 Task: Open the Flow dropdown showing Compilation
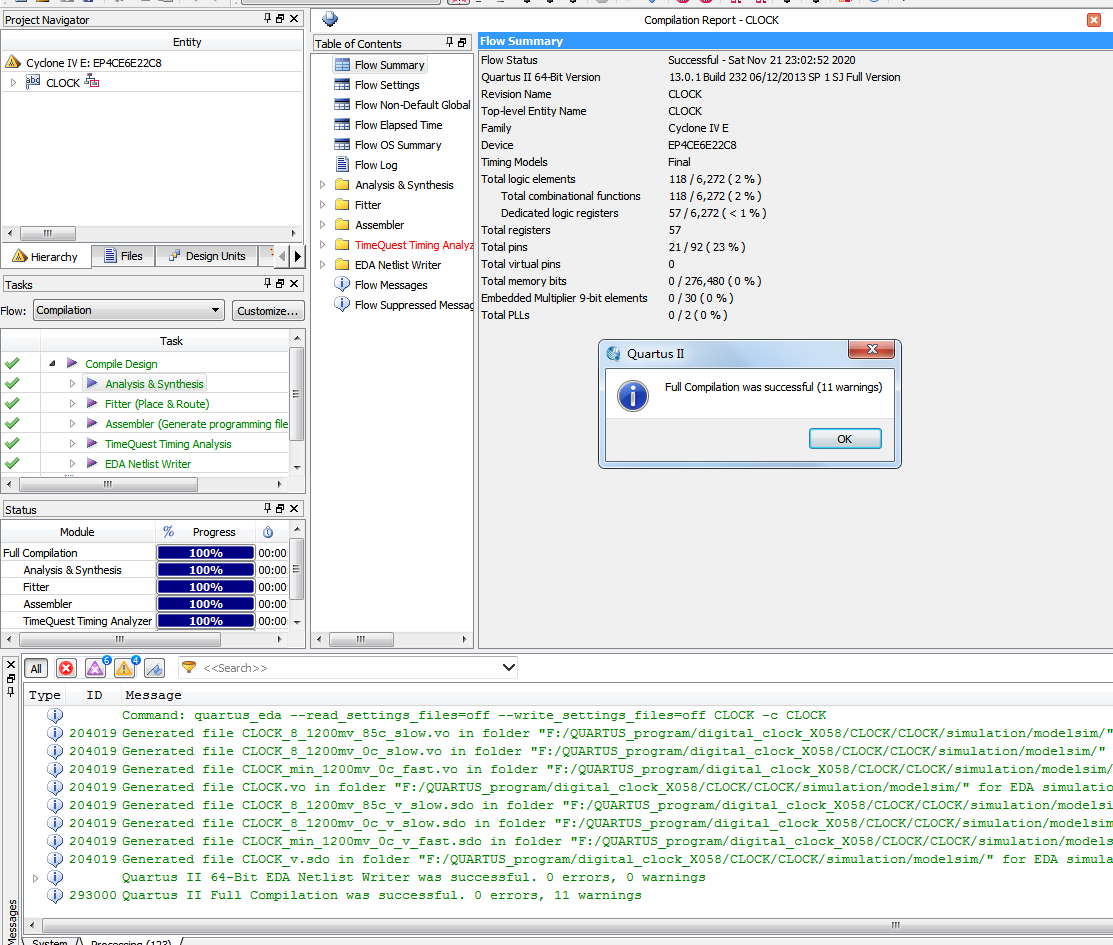pyautogui.click(x=128, y=310)
